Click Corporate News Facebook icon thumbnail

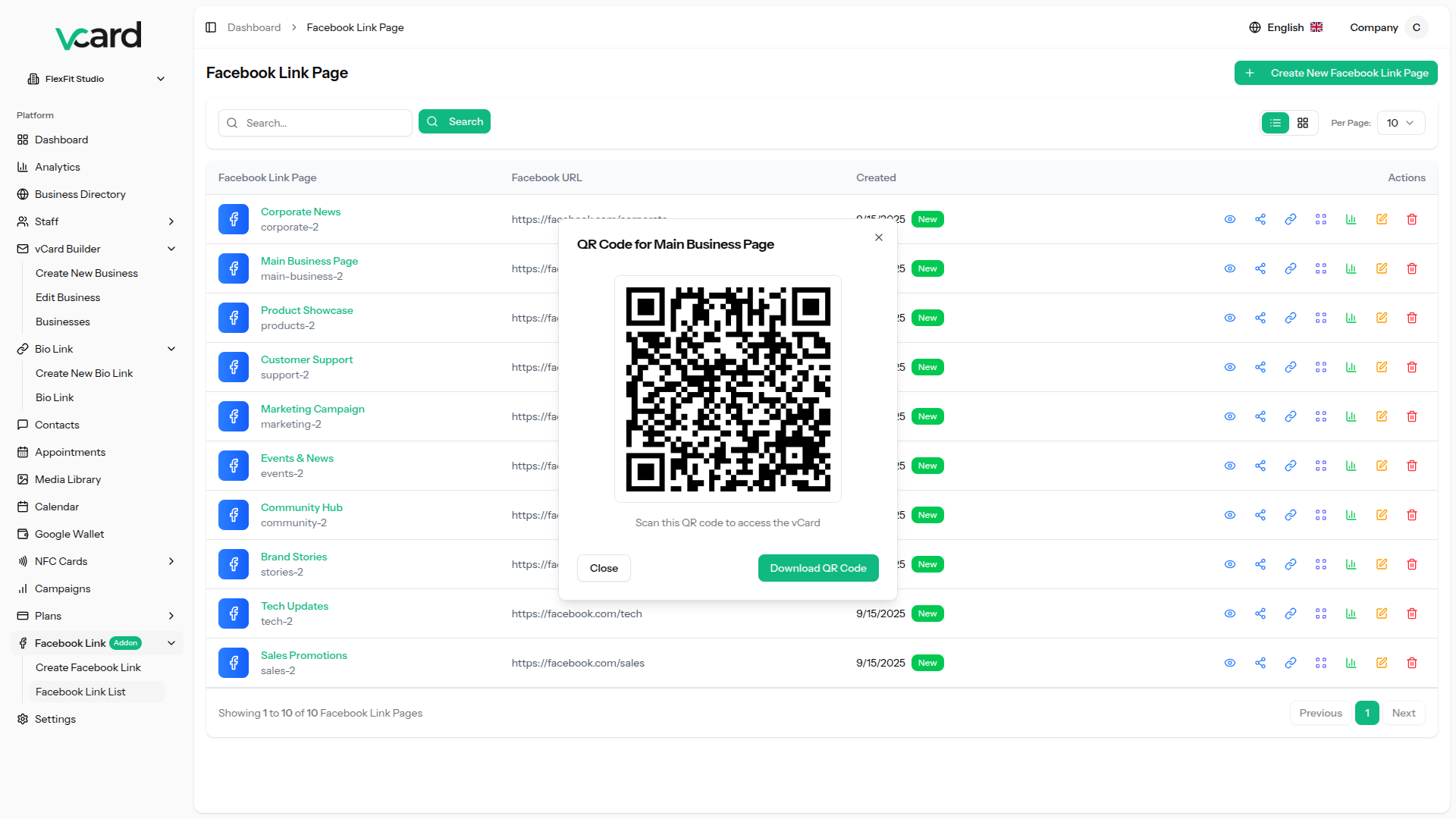coord(234,219)
